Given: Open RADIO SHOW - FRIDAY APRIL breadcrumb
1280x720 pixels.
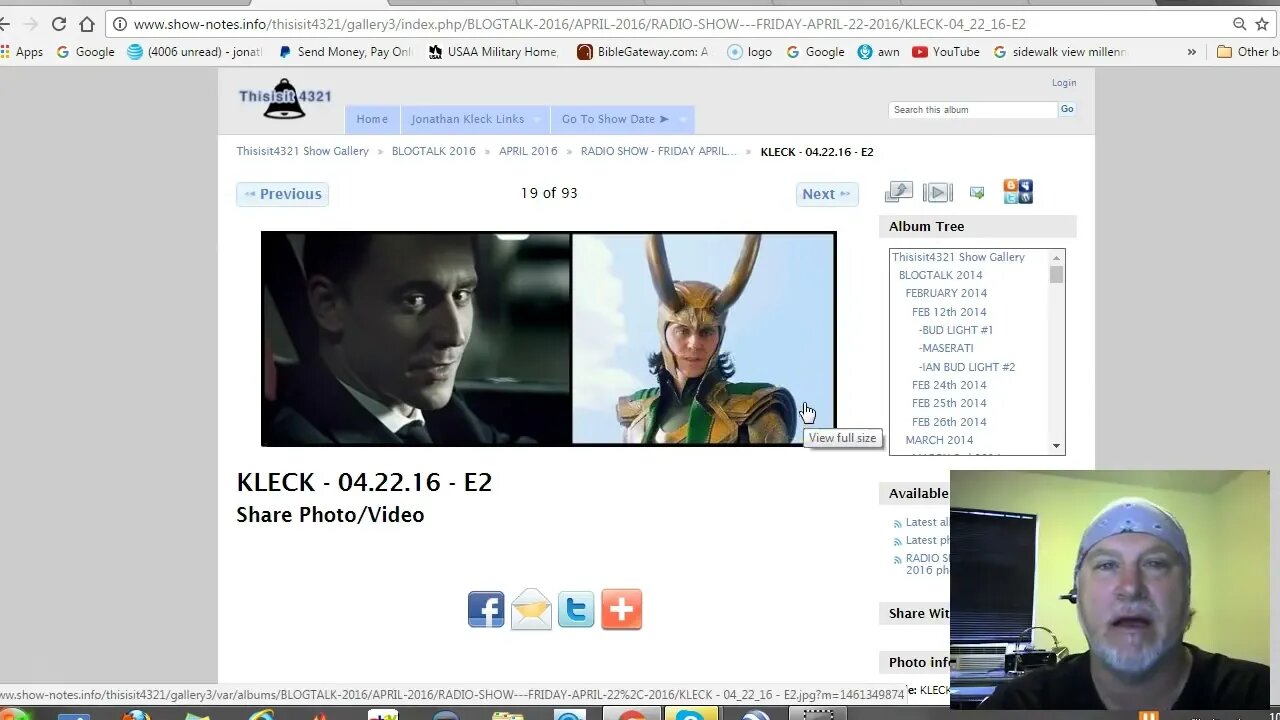Looking at the screenshot, I should pyautogui.click(x=658, y=152).
